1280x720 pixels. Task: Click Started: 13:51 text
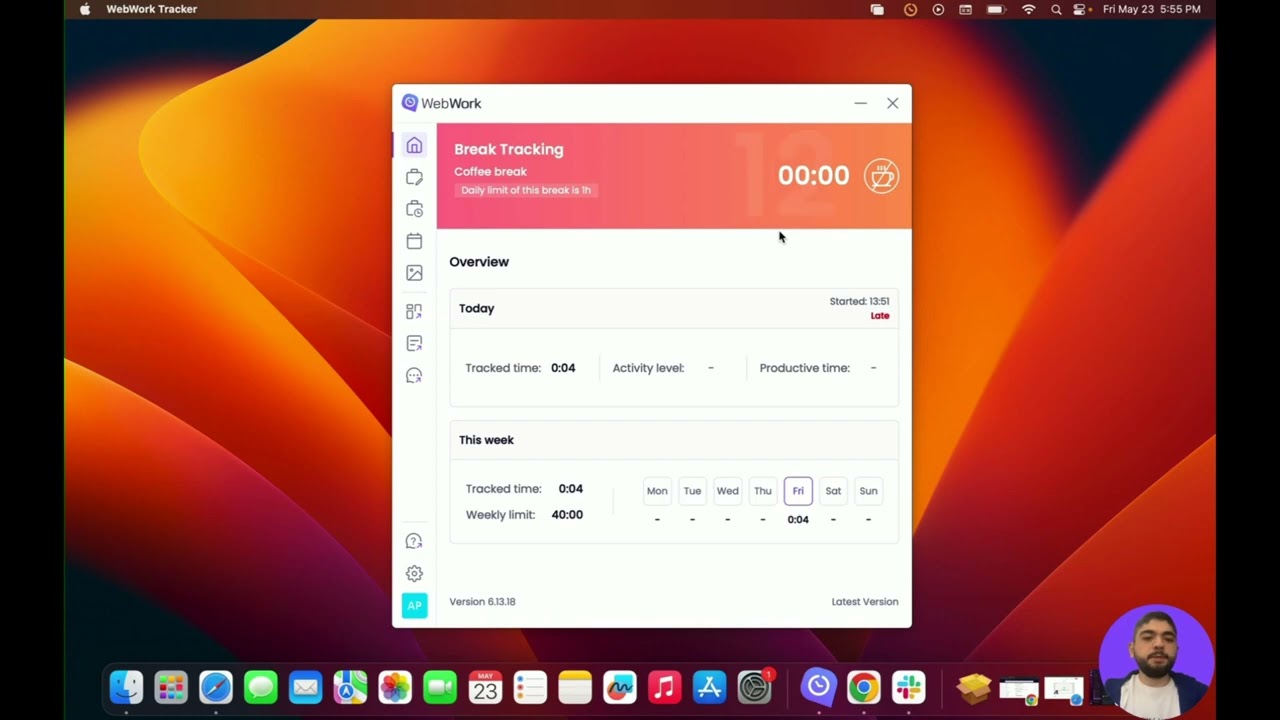859,301
